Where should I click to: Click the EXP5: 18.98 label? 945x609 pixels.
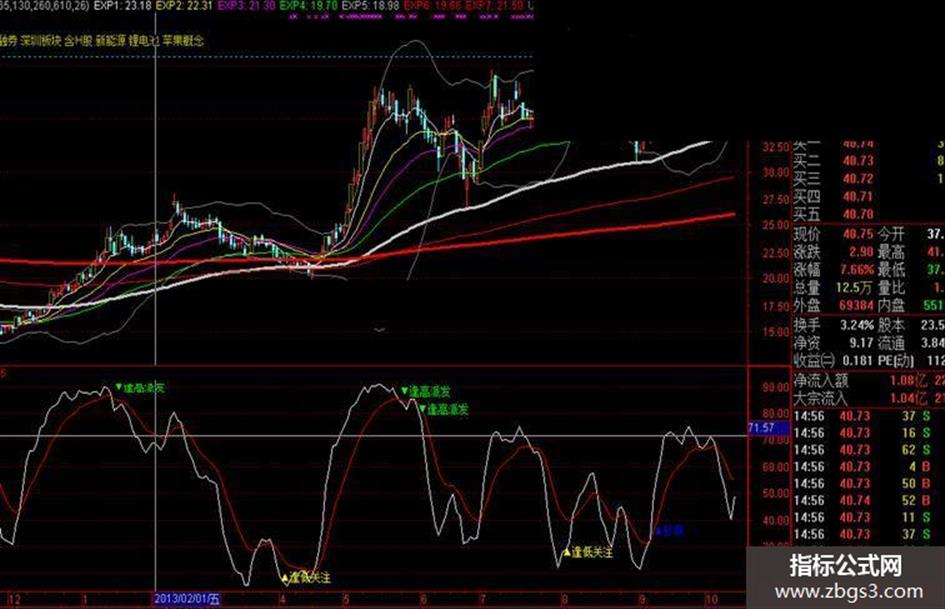click(371, 5)
